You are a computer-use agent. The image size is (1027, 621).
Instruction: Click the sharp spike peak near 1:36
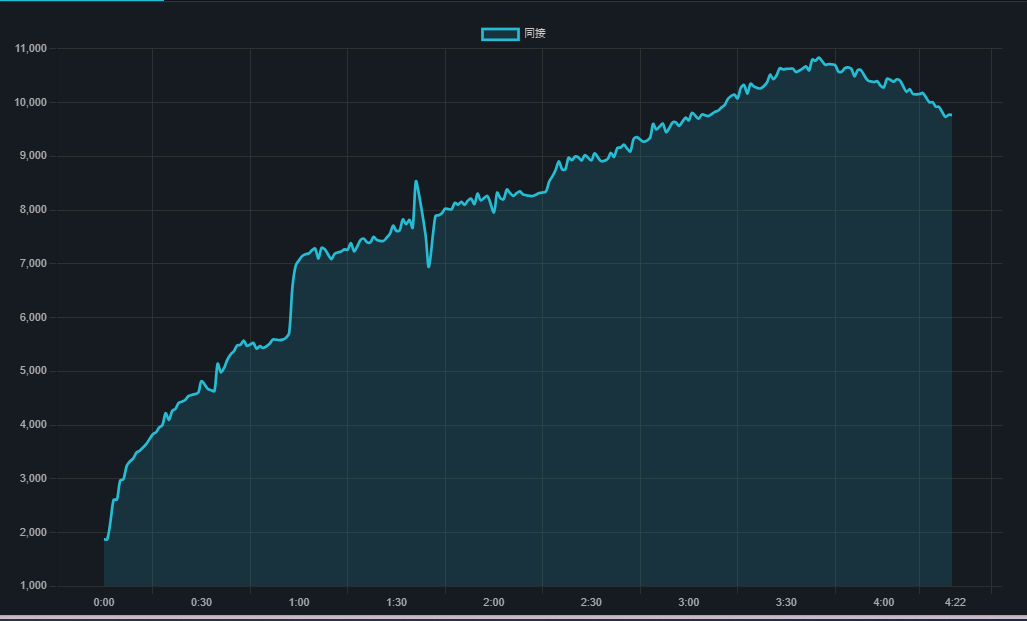coord(416,181)
